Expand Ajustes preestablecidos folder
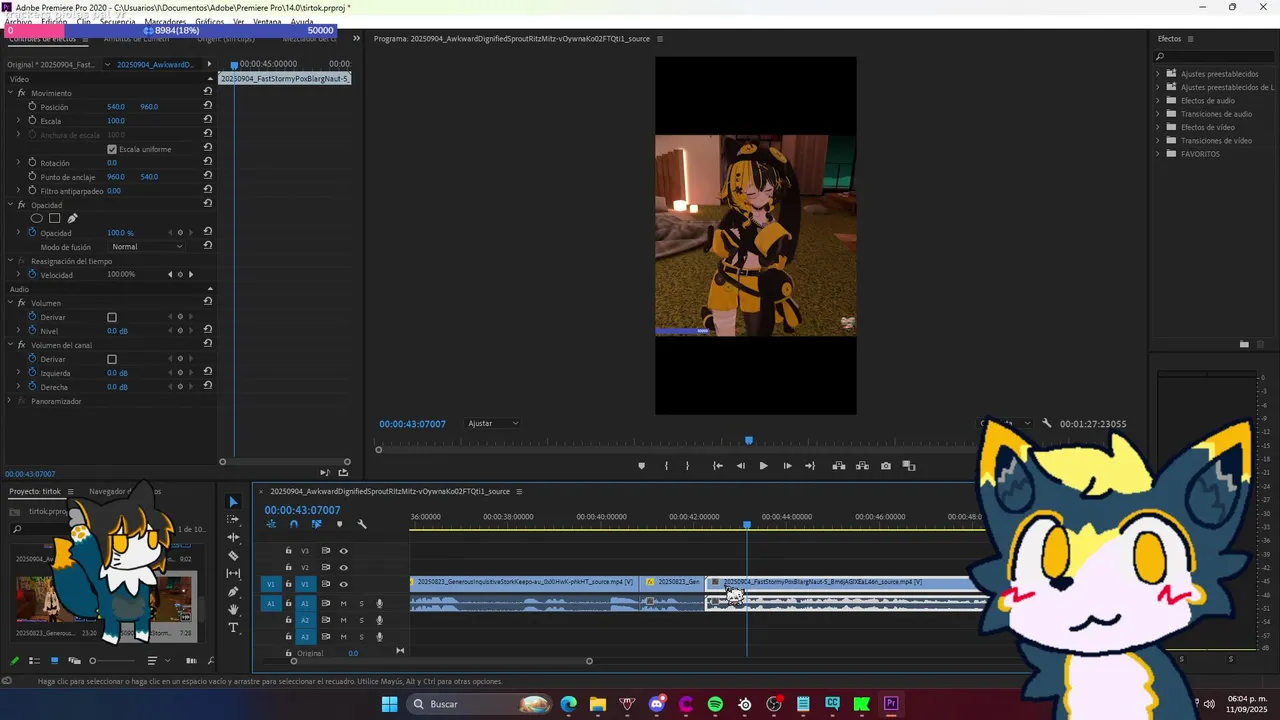 (1158, 74)
